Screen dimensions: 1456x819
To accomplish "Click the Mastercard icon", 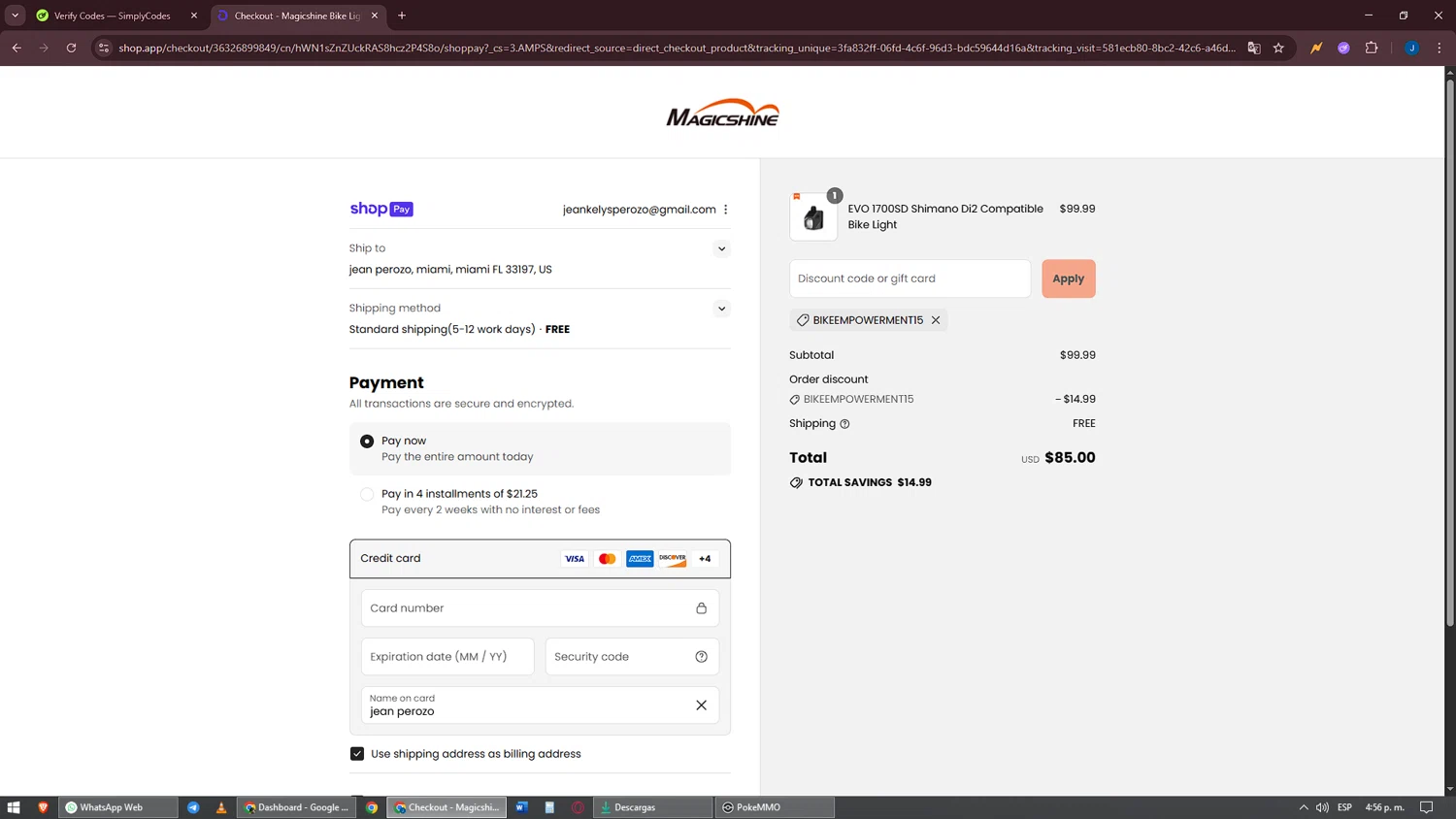I will pyautogui.click(x=607, y=559).
